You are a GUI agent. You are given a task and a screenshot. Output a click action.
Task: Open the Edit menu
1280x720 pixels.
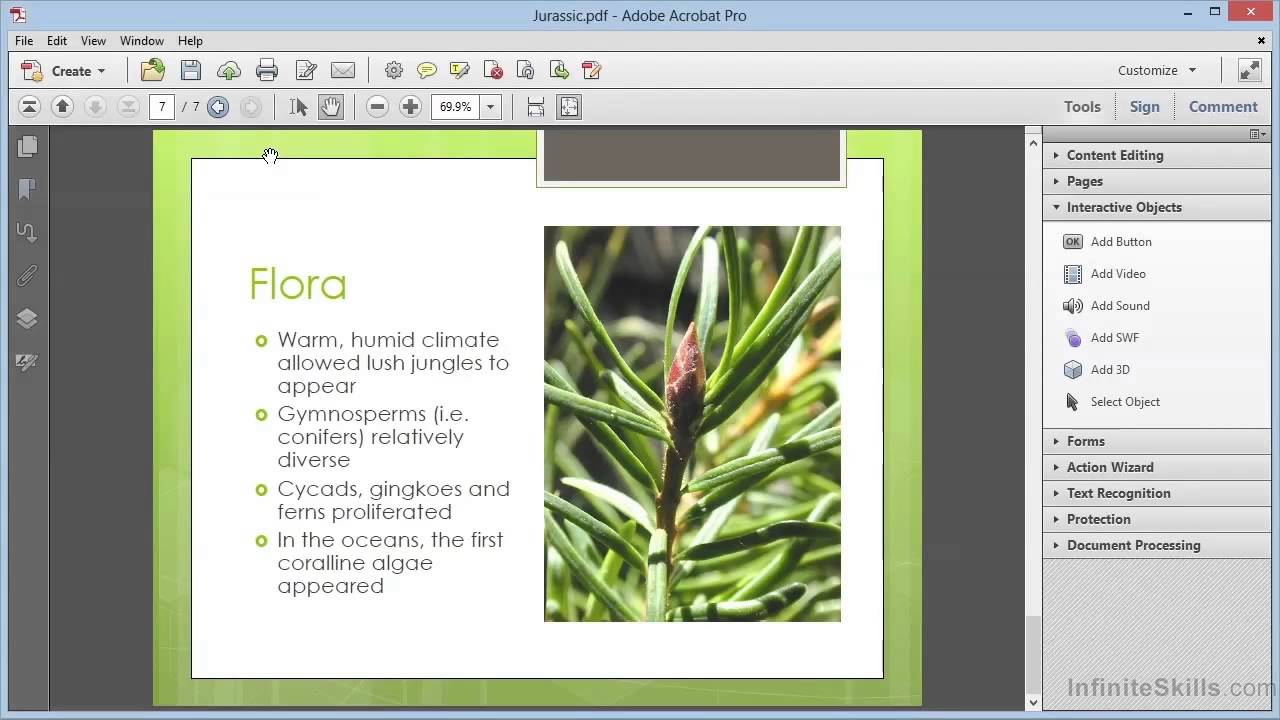click(x=57, y=41)
